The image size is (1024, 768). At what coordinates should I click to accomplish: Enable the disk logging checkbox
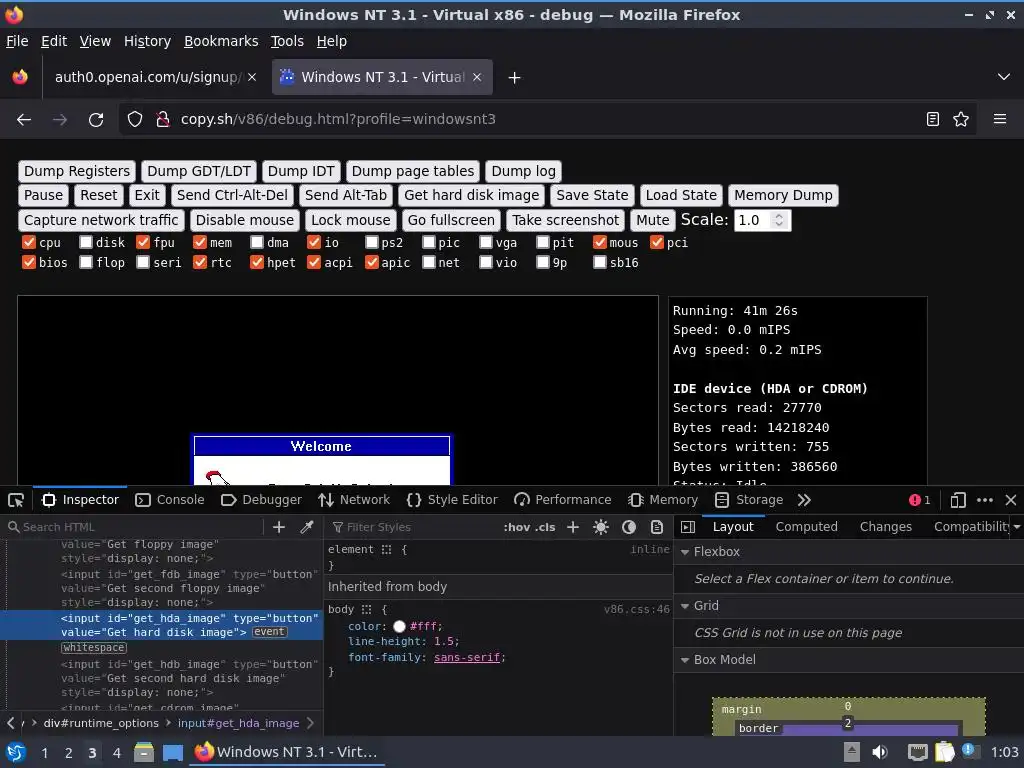86,242
